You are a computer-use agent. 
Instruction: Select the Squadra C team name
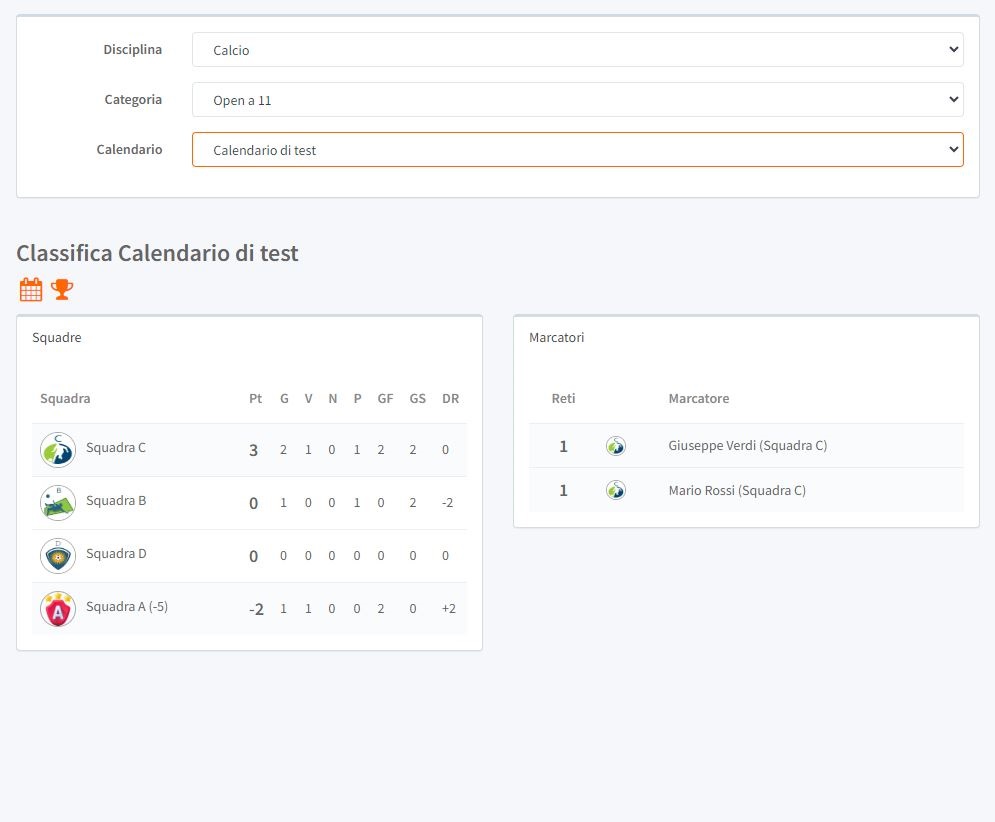click(116, 448)
